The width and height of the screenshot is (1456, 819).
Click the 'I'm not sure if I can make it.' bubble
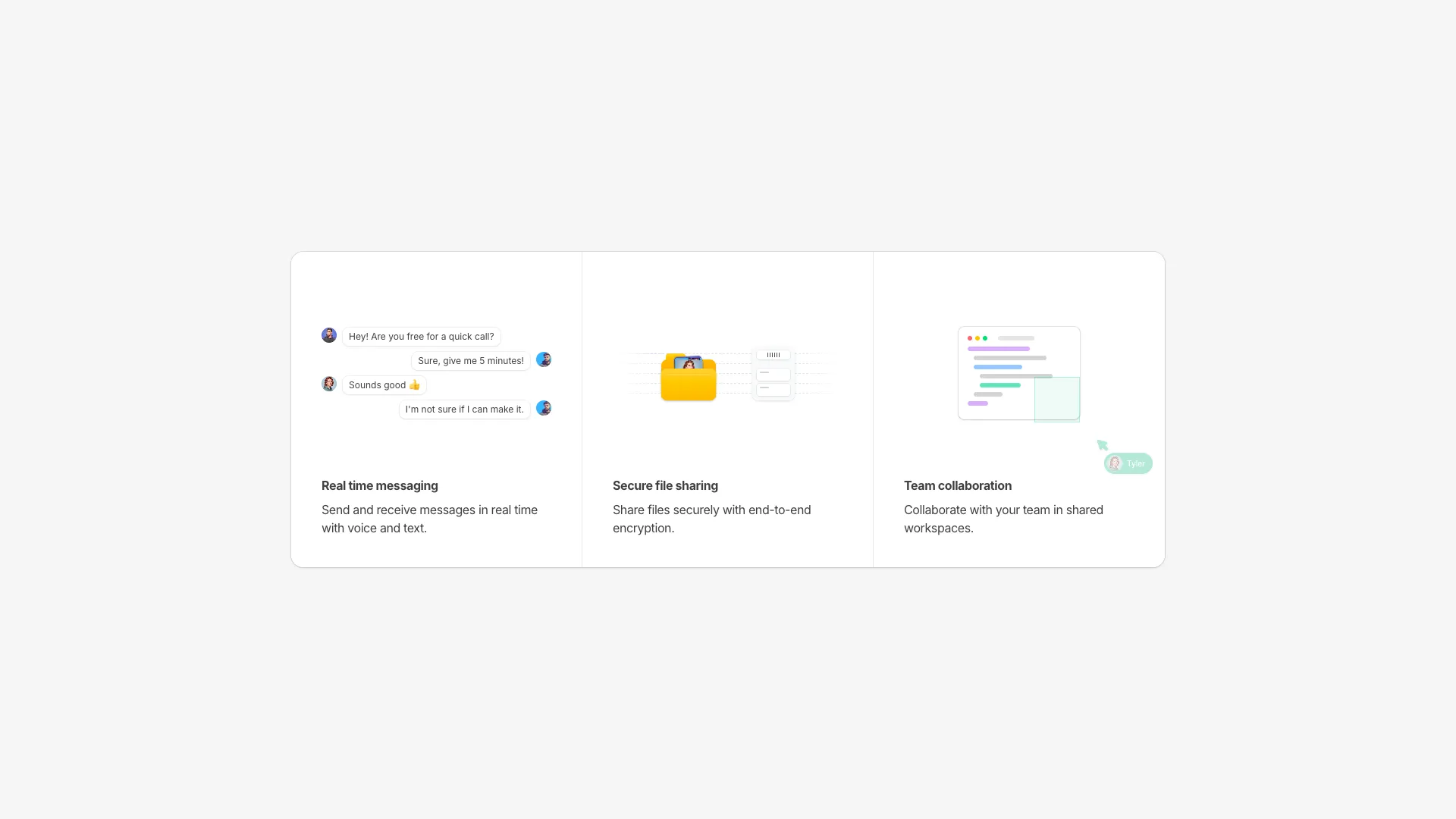464,409
